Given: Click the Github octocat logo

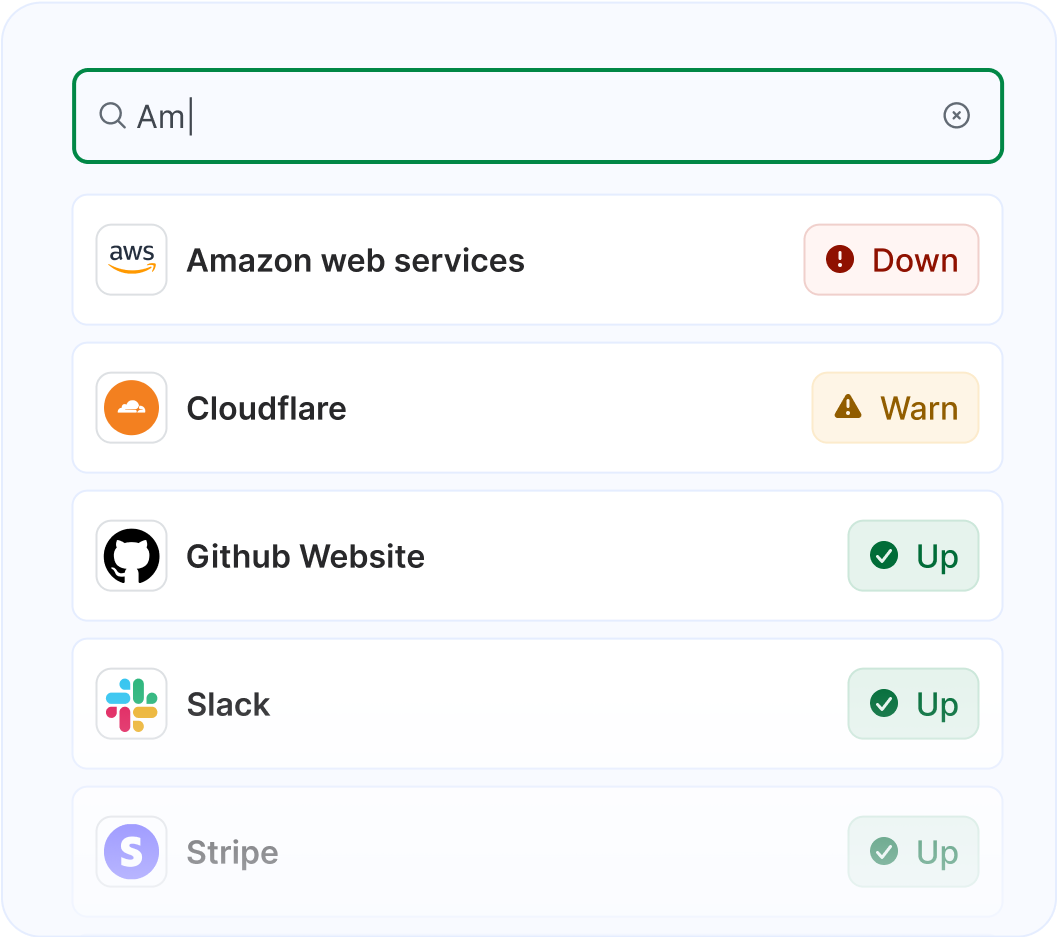Looking at the screenshot, I should tap(131, 555).
